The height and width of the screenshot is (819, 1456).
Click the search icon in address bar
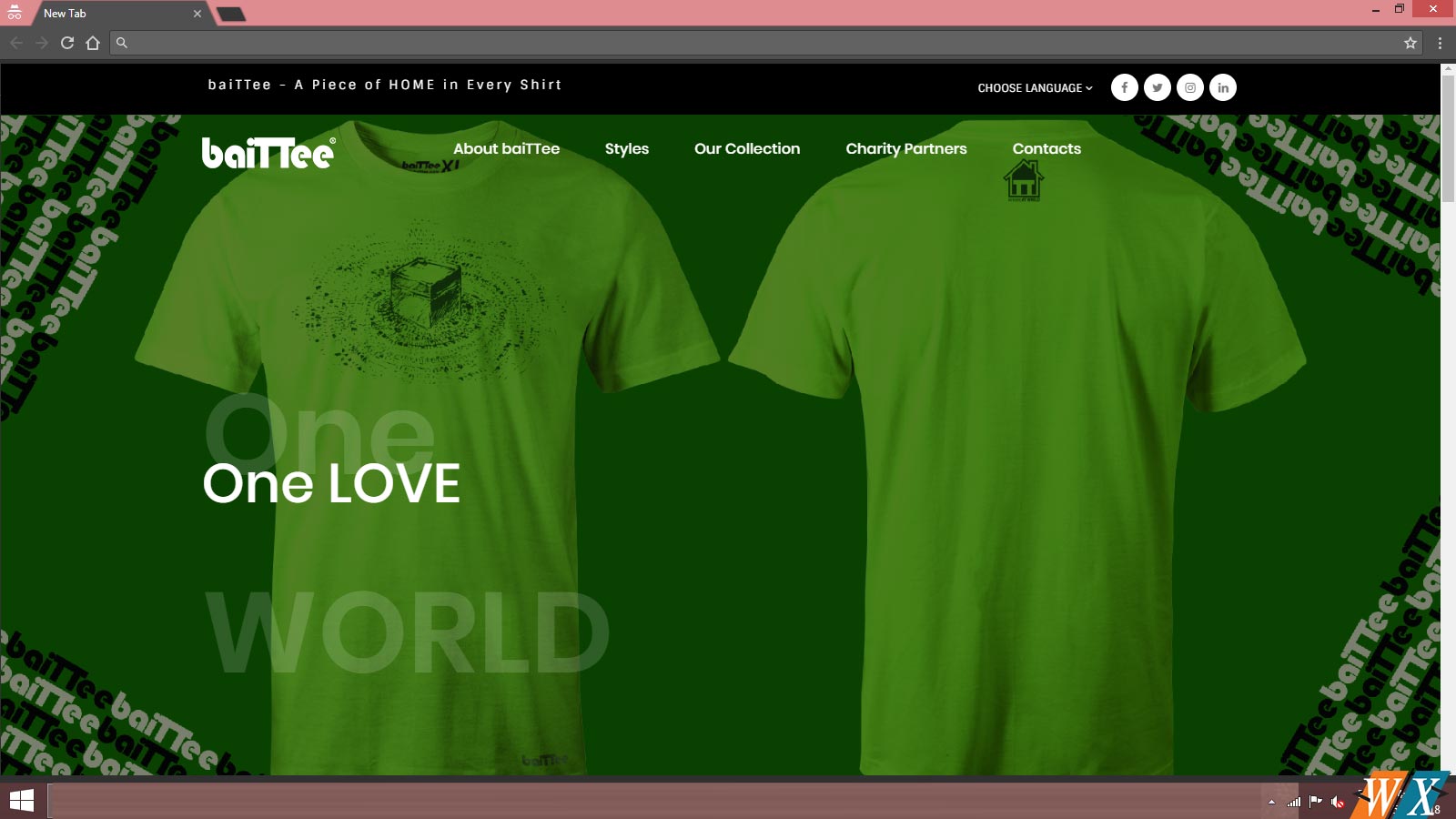pyautogui.click(x=122, y=43)
